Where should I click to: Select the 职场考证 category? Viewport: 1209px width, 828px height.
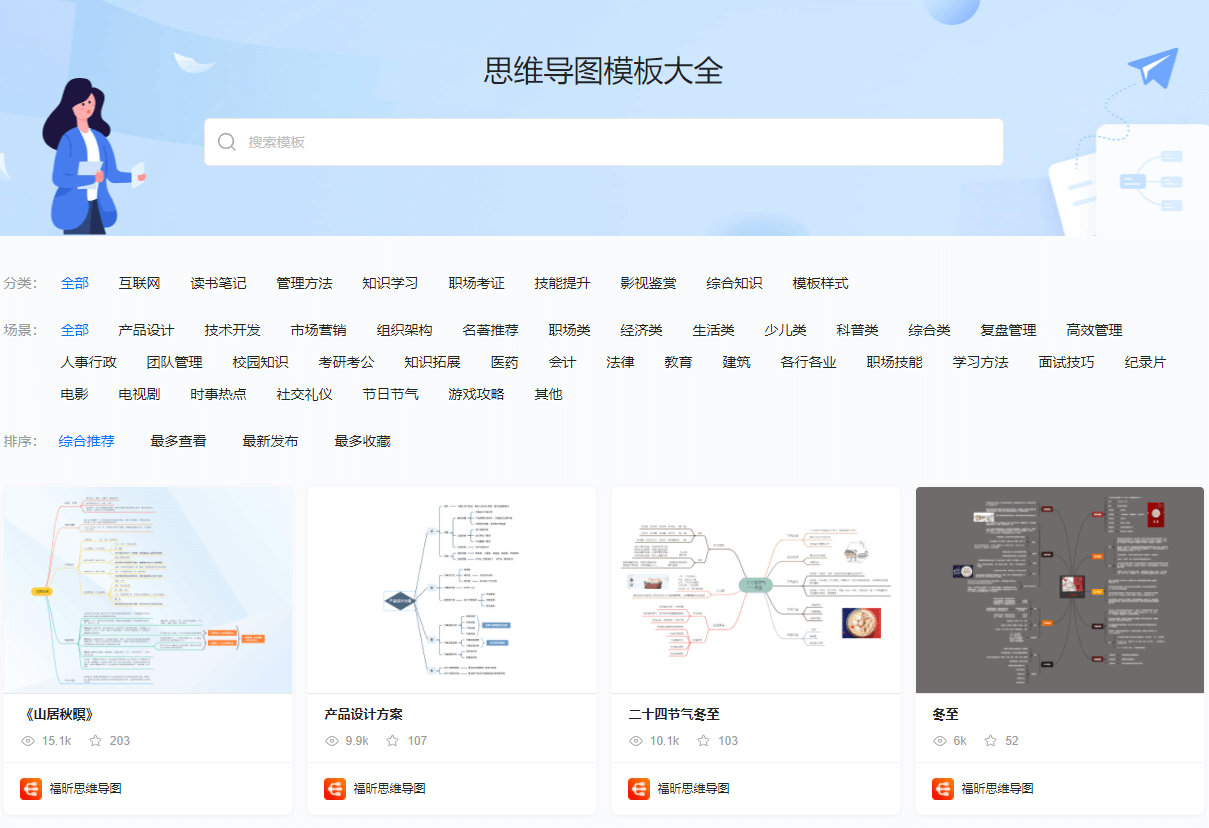pyautogui.click(x=476, y=283)
